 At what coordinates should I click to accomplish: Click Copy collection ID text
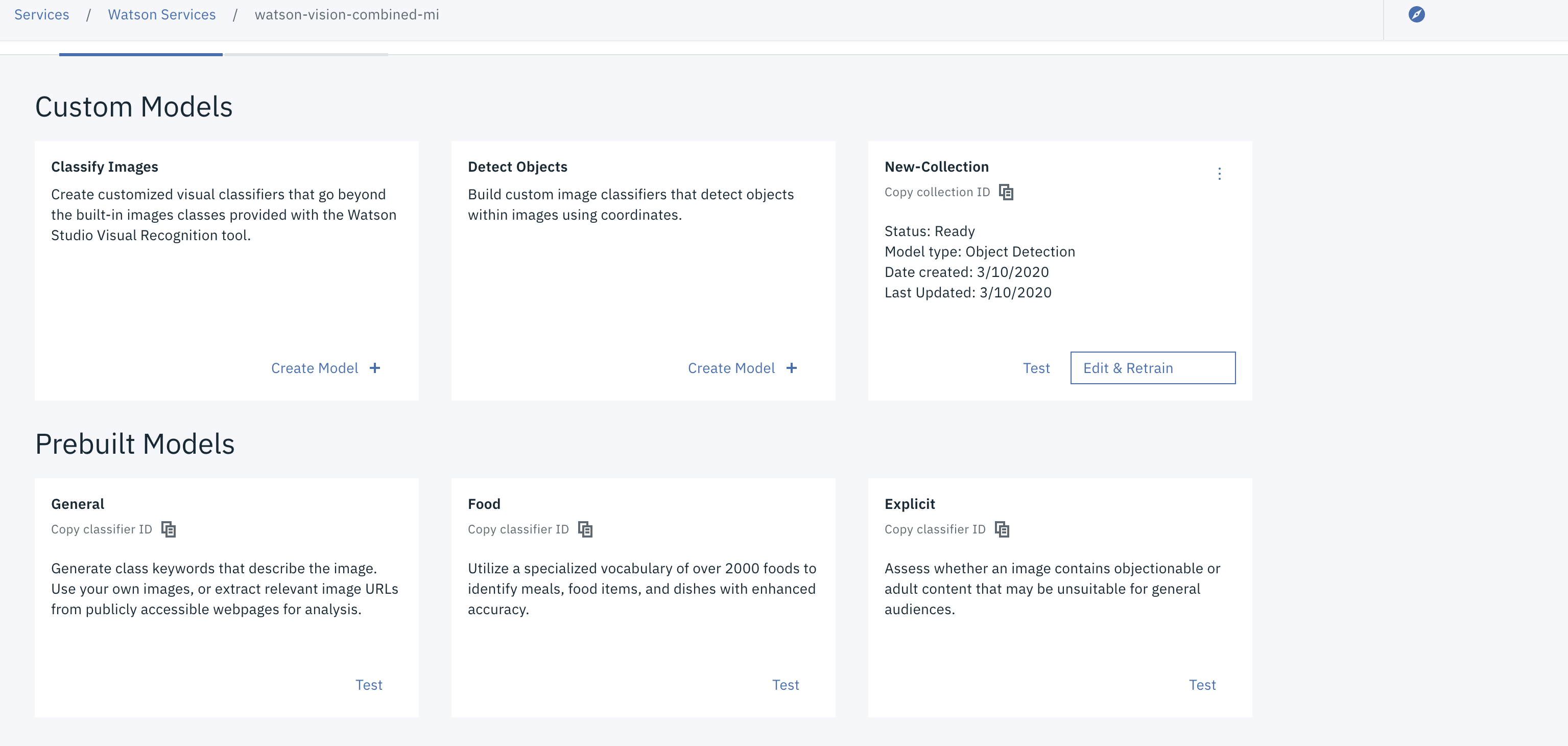point(937,193)
